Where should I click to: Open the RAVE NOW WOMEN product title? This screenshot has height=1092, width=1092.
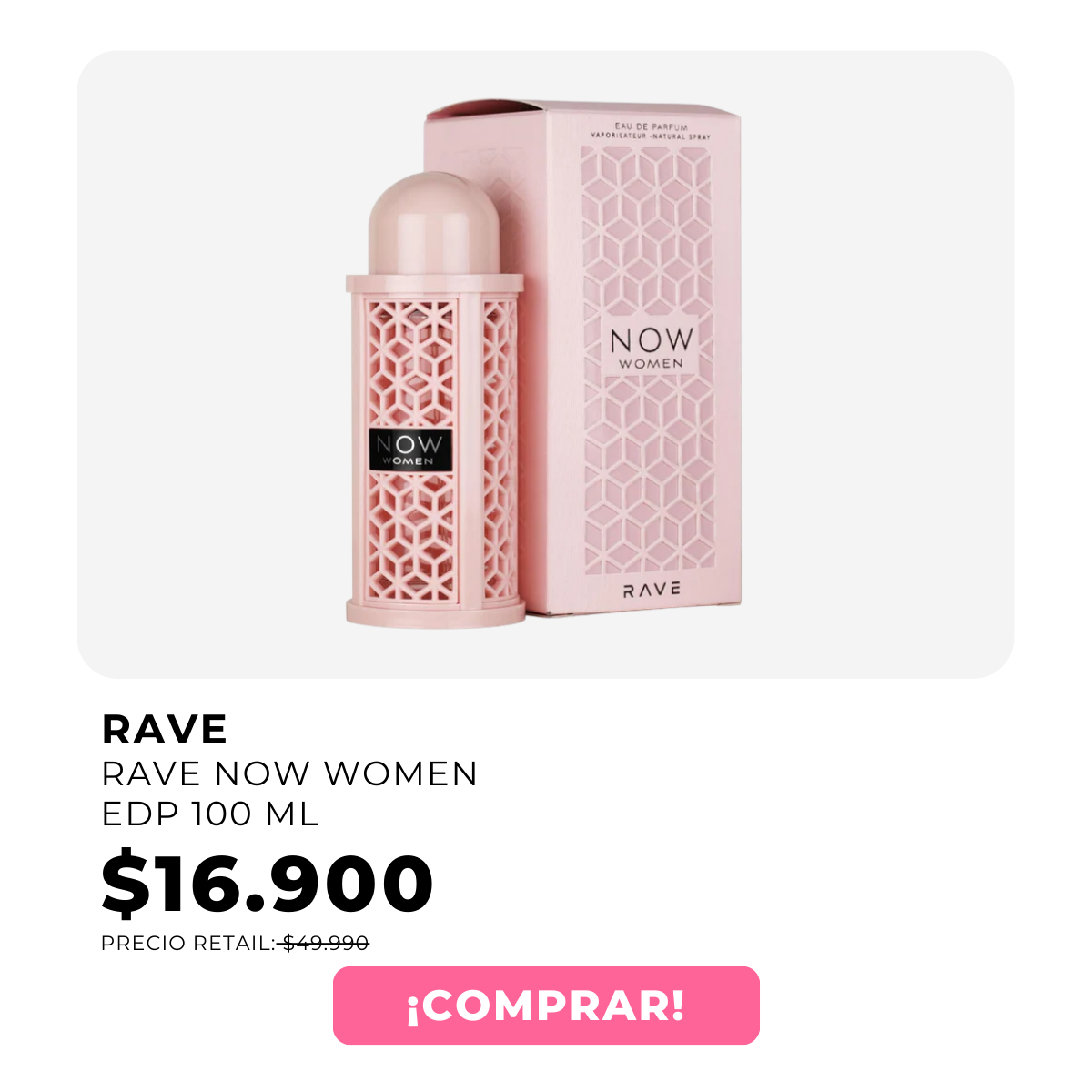[x=289, y=773]
